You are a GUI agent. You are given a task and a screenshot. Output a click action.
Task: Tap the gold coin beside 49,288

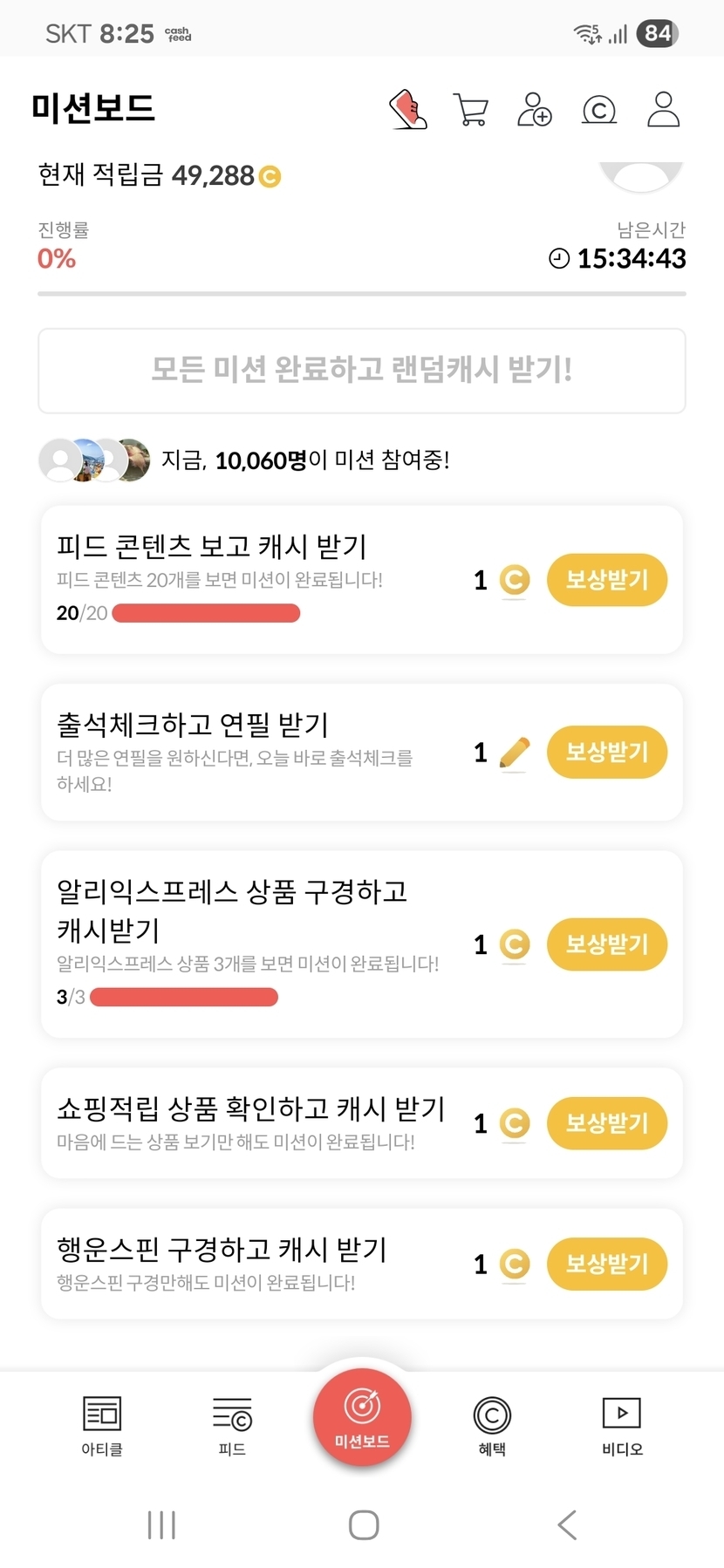tap(270, 177)
